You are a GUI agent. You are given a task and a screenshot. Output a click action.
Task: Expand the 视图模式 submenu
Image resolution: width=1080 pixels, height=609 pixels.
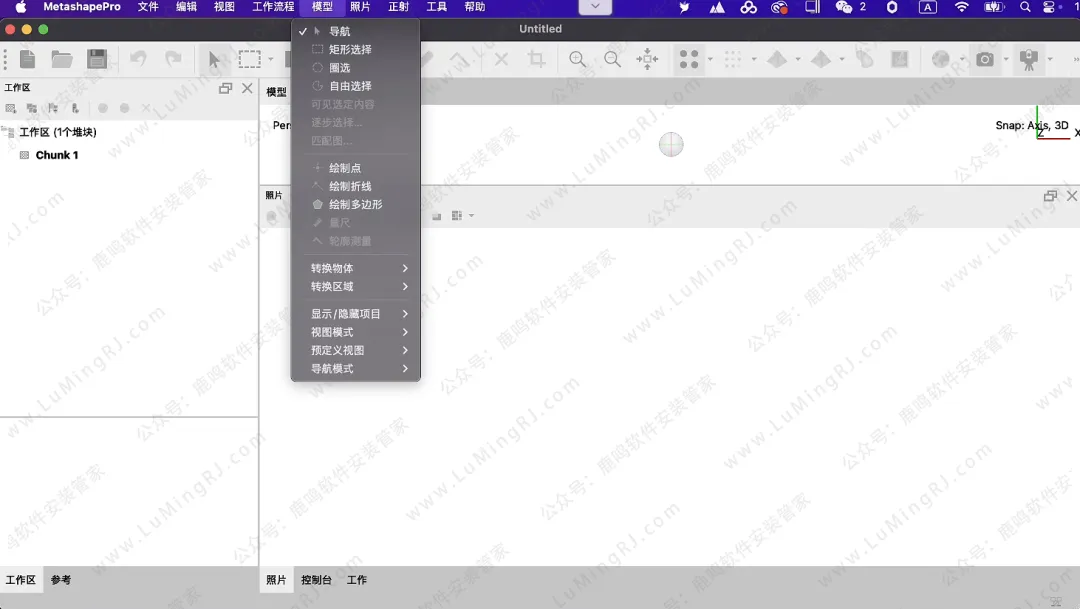pyautogui.click(x=335, y=331)
